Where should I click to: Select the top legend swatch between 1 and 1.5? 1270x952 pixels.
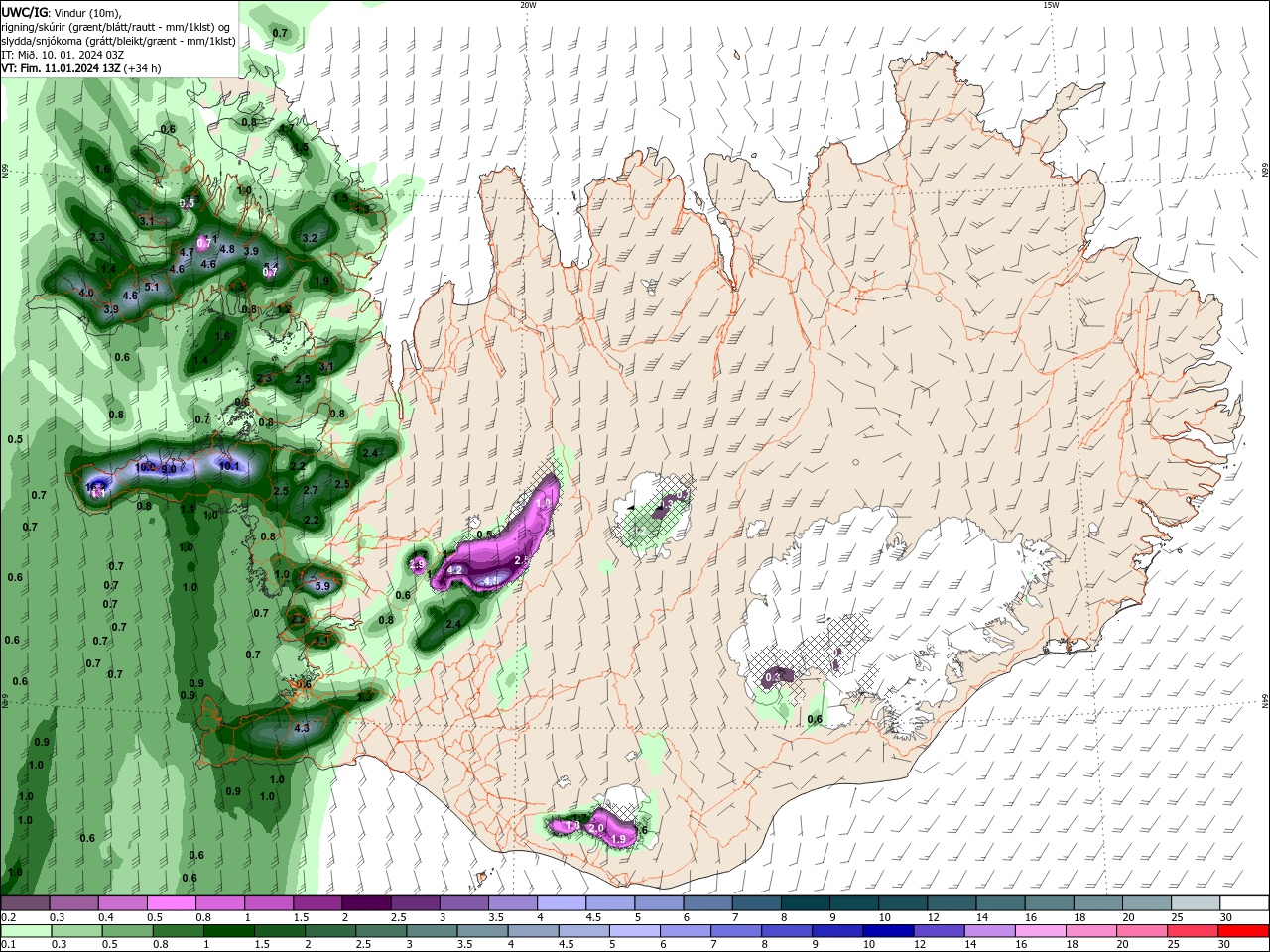click(x=269, y=903)
